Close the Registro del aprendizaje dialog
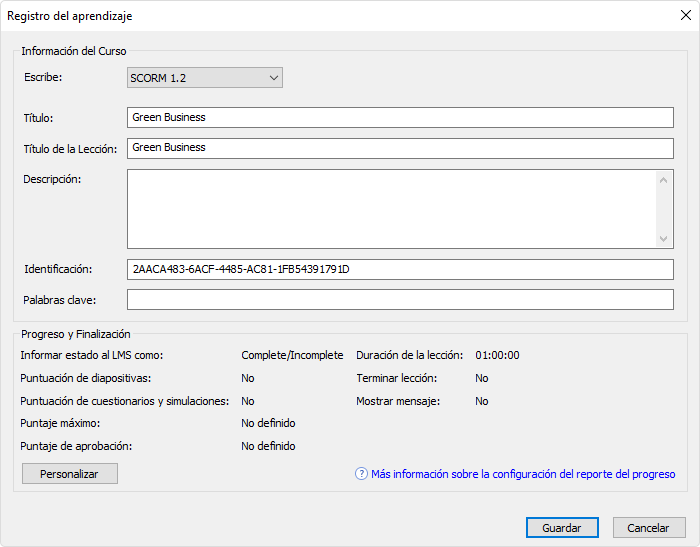 [686, 15]
